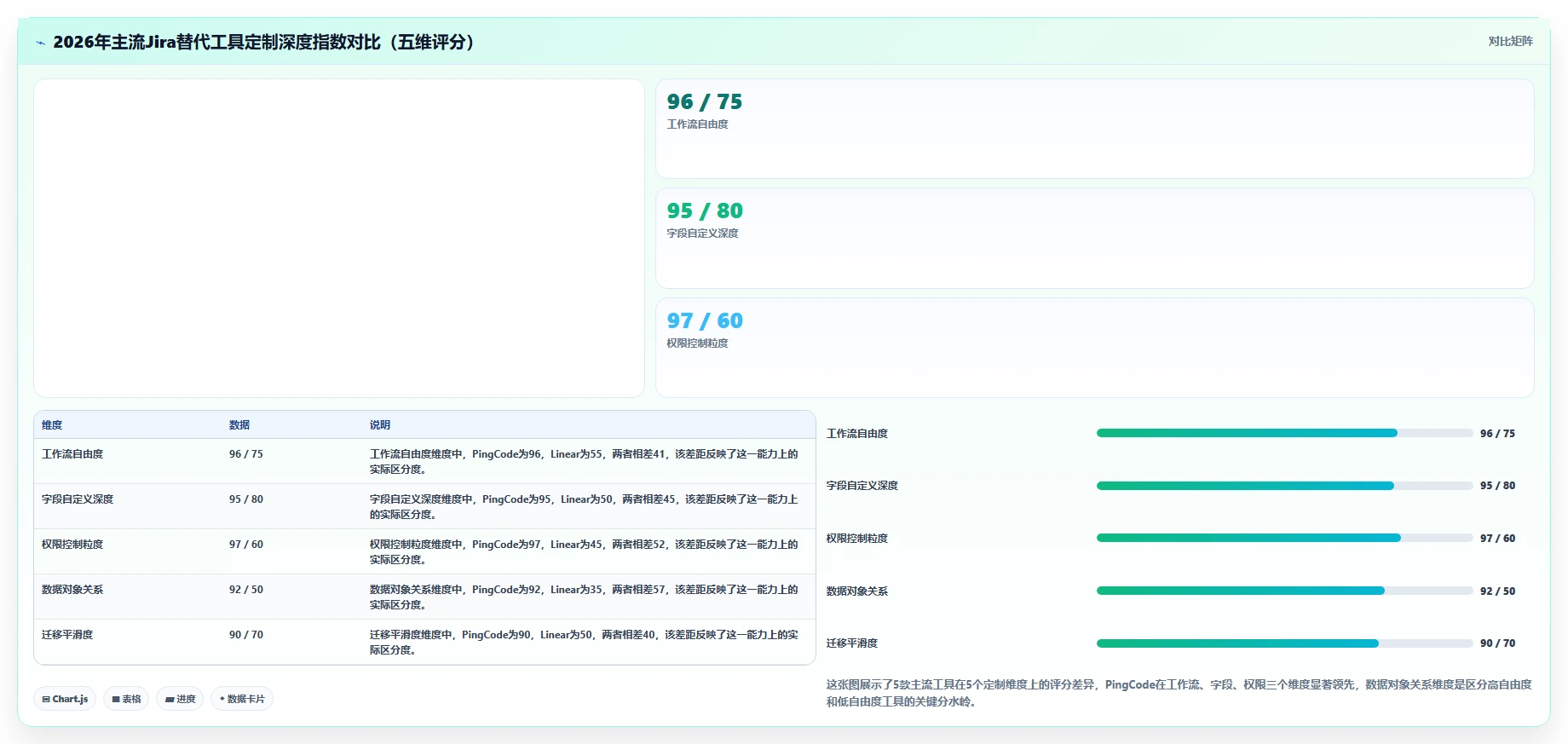Screen dimensions: 1568x744
Task: Click the 字段自定义深度 progress bar
Action: [x=1284, y=486]
